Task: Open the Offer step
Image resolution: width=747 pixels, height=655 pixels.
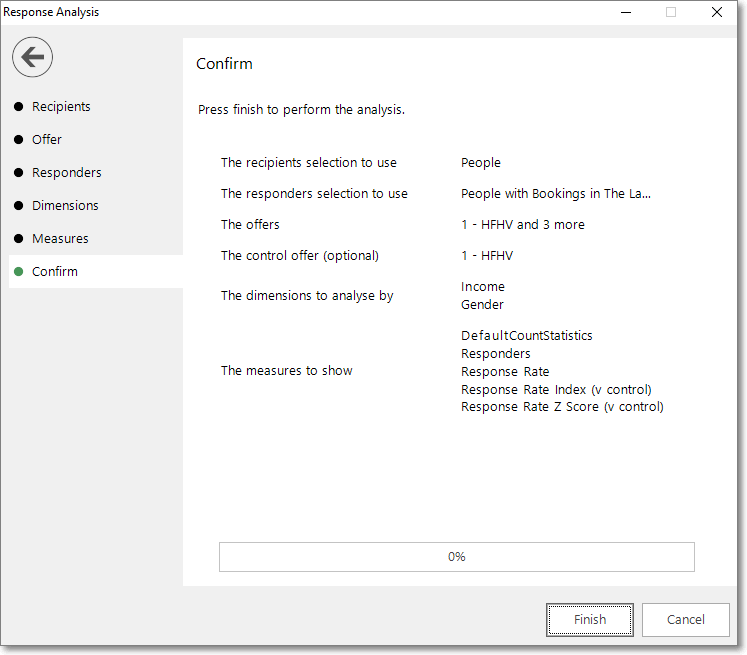Action: pos(47,140)
